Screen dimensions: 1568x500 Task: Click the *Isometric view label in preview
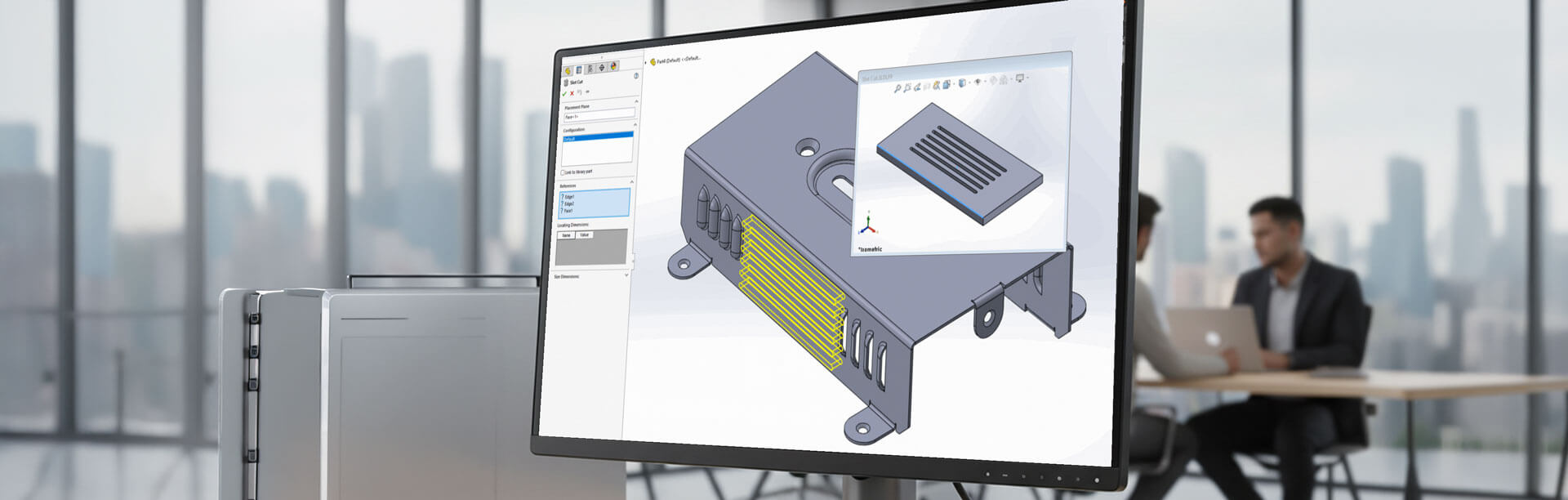coord(871,249)
